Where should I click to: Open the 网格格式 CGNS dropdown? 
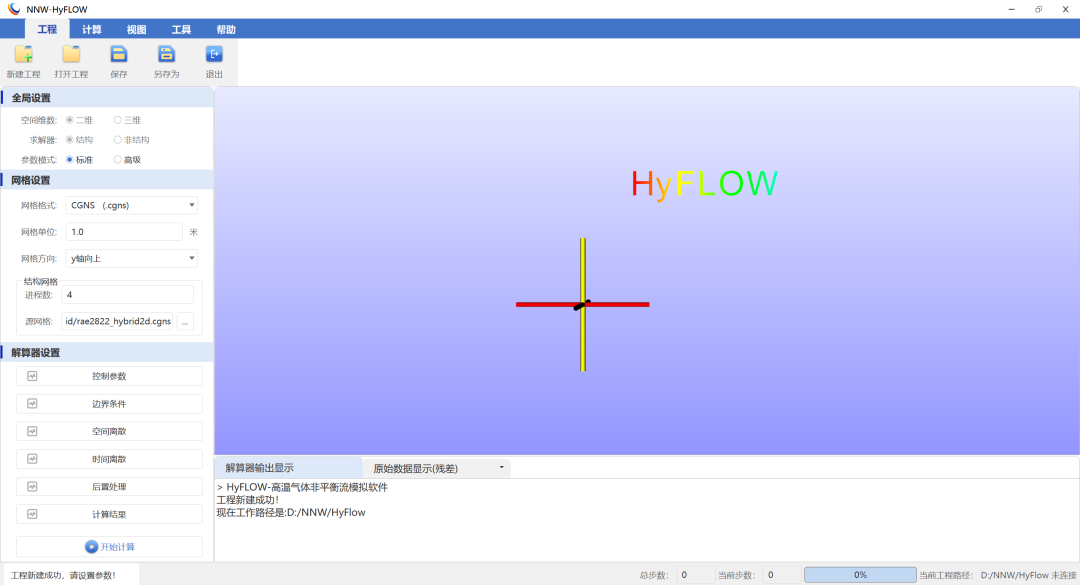click(132, 205)
